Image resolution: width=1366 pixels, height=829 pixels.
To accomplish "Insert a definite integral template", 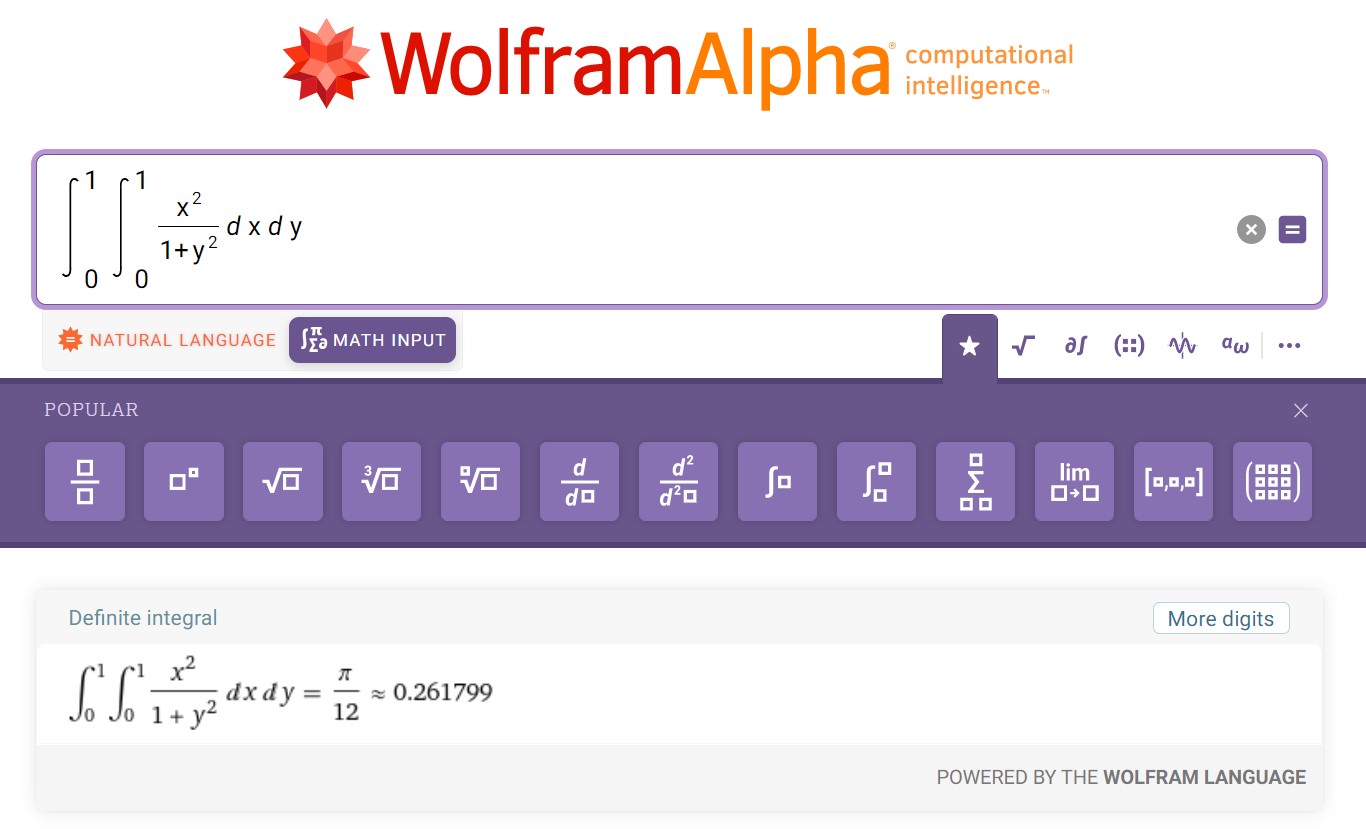I will (877, 482).
